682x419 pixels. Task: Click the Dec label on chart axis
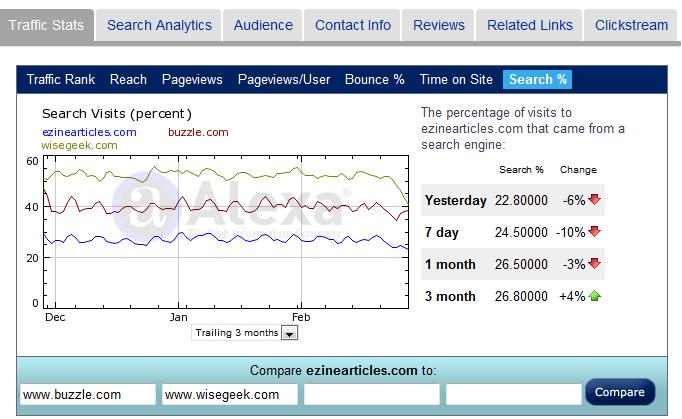[55, 317]
